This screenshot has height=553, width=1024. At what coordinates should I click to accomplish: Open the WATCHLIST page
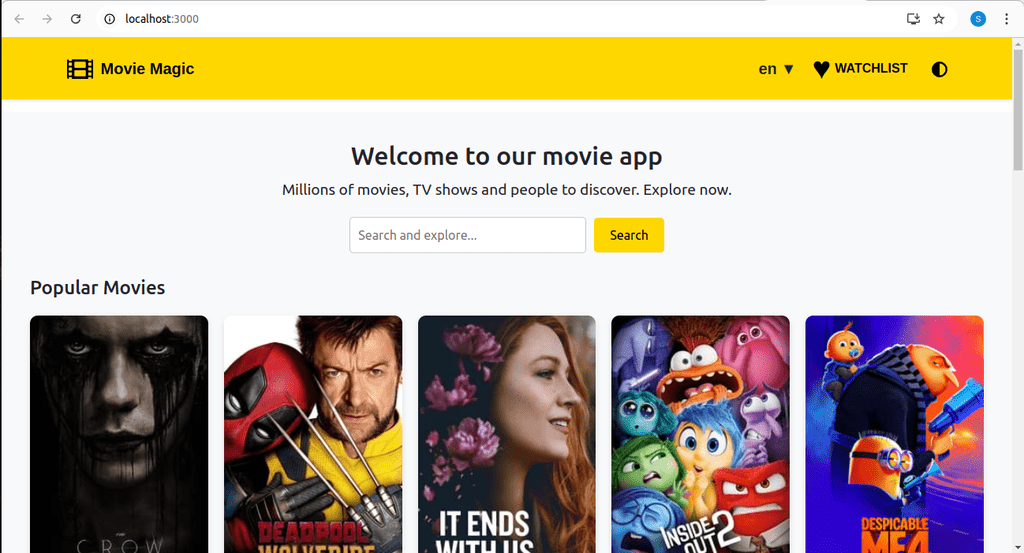[x=871, y=68]
